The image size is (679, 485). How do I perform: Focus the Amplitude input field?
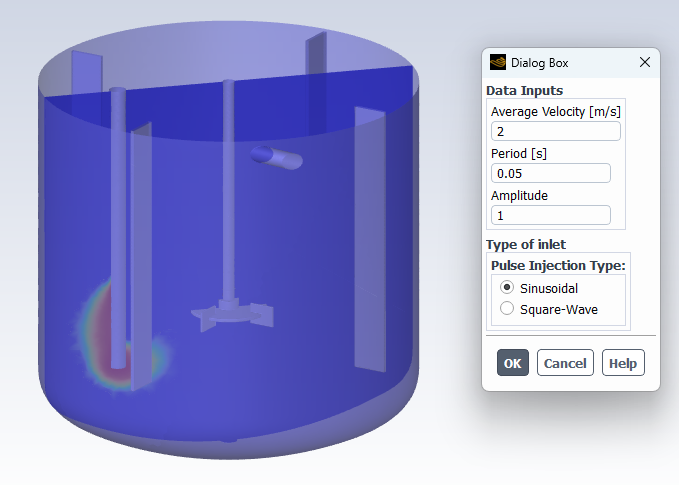coord(551,215)
